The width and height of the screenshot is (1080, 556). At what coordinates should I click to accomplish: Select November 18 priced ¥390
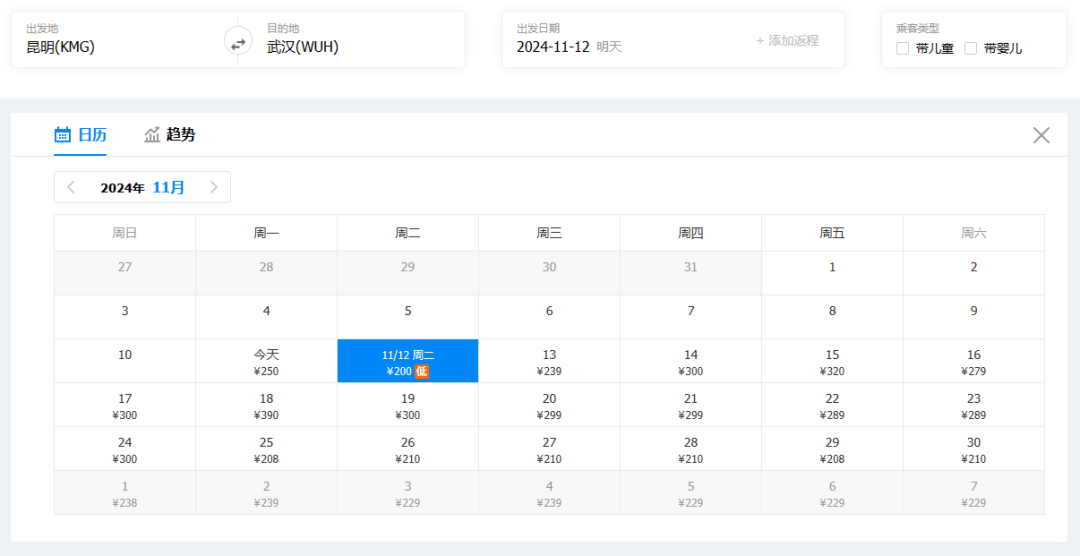267,405
